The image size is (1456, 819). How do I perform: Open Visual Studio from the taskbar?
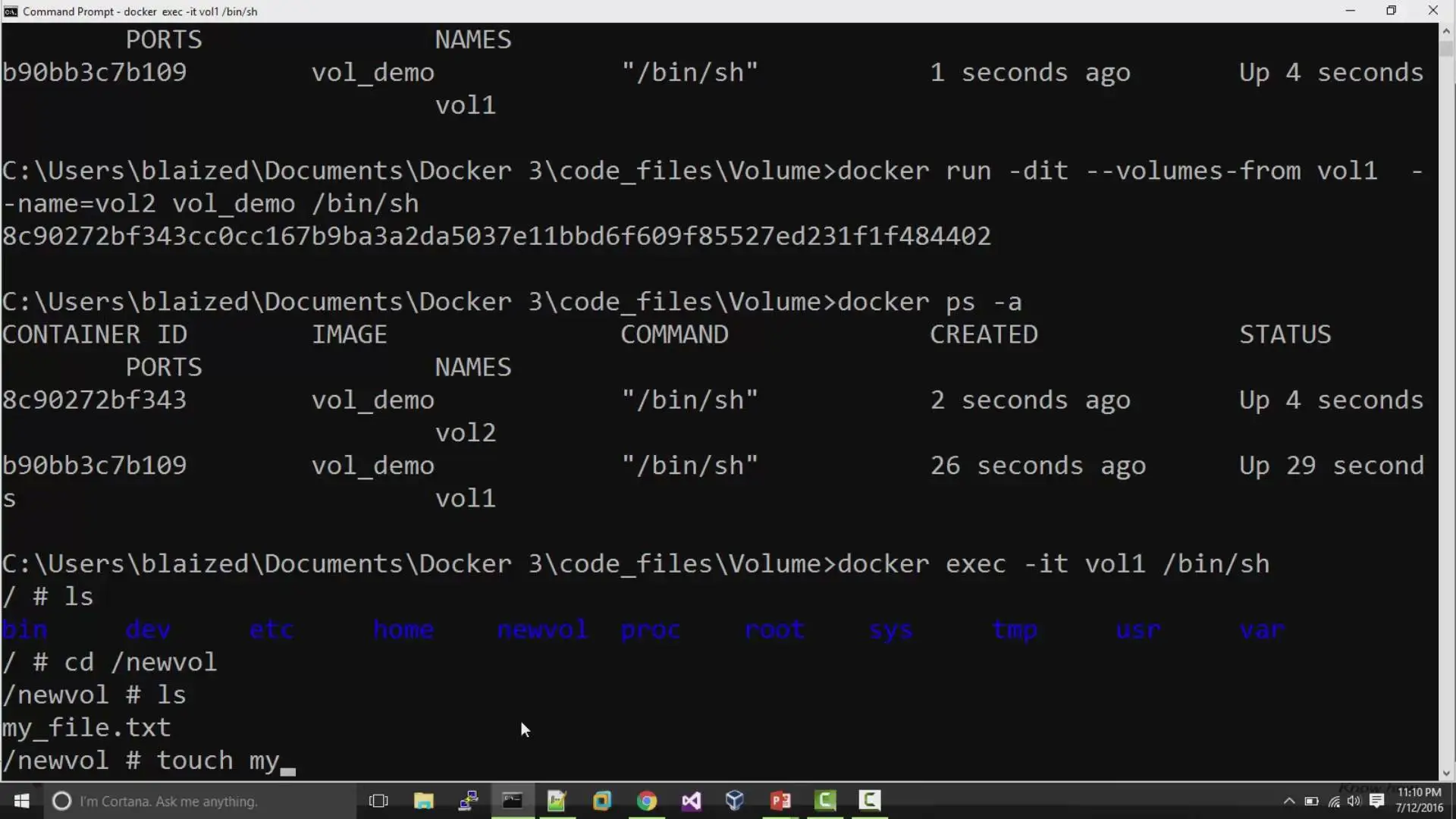[x=691, y=801]
